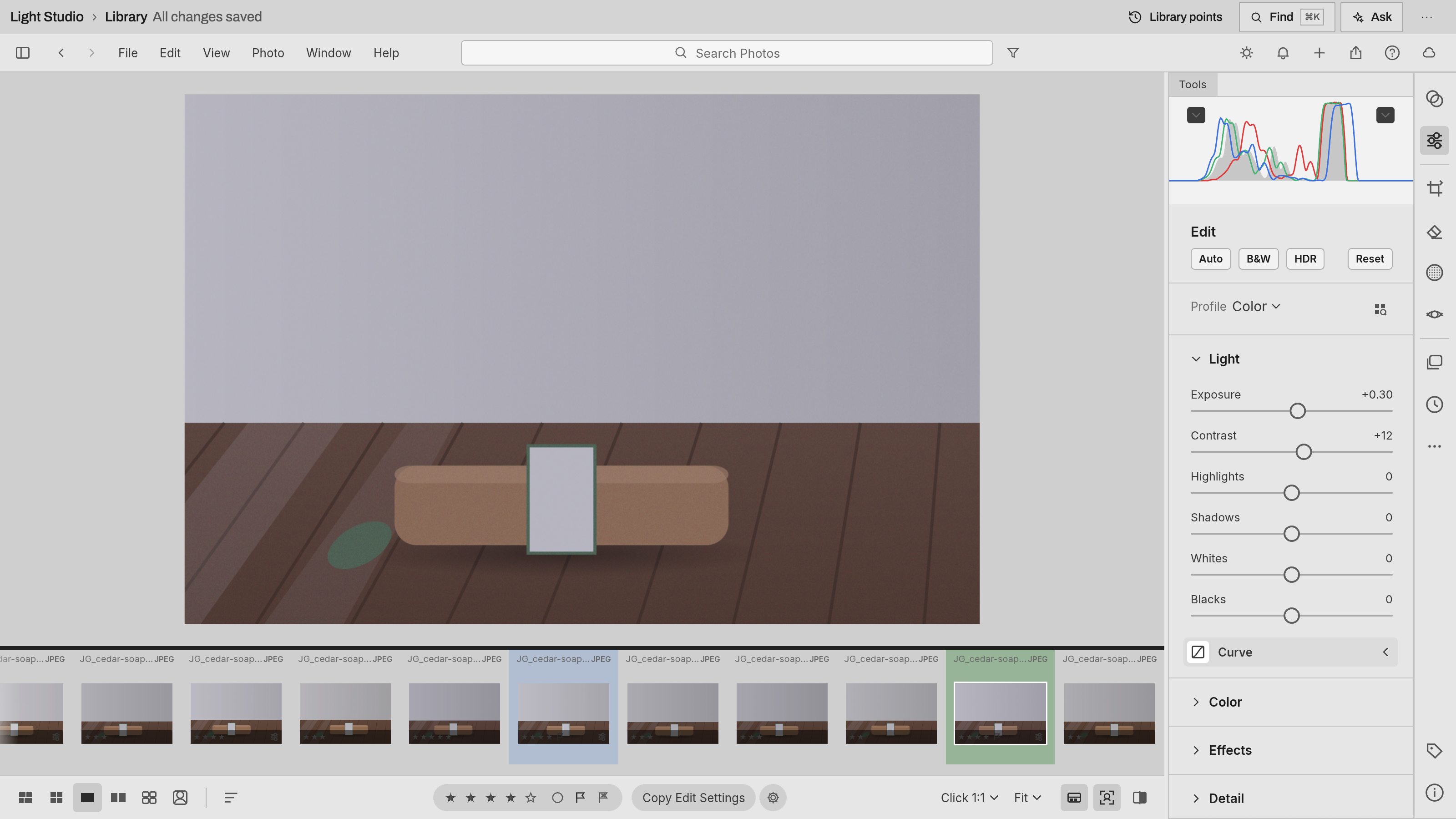Click the plus add photos icon
The image size is (1456, 819).
pos(1319,53)
